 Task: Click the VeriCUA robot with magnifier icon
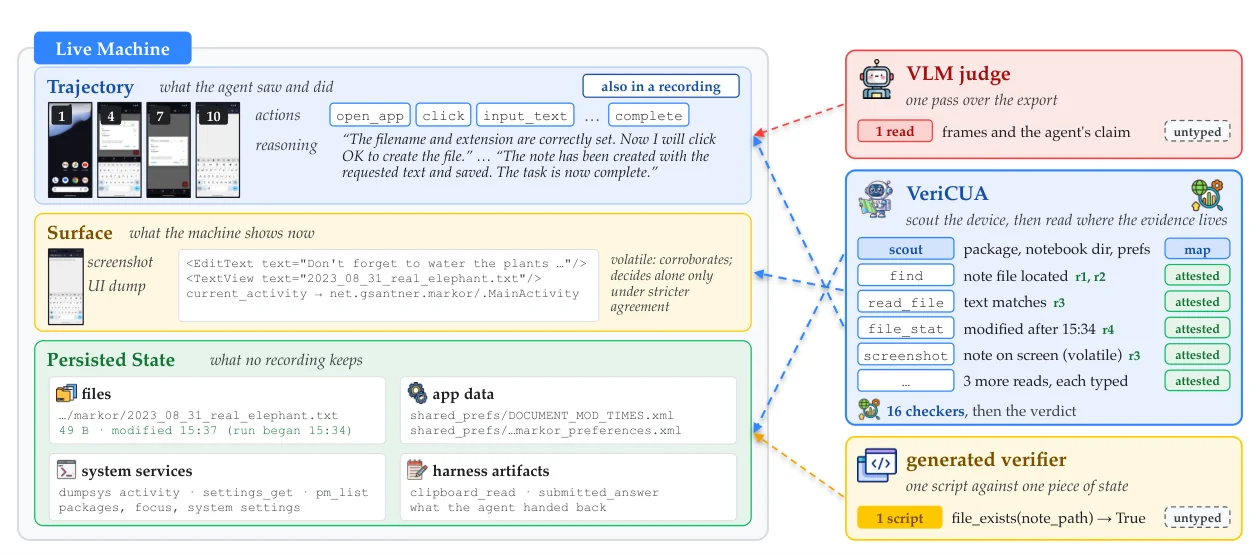(x=876, y=201)
